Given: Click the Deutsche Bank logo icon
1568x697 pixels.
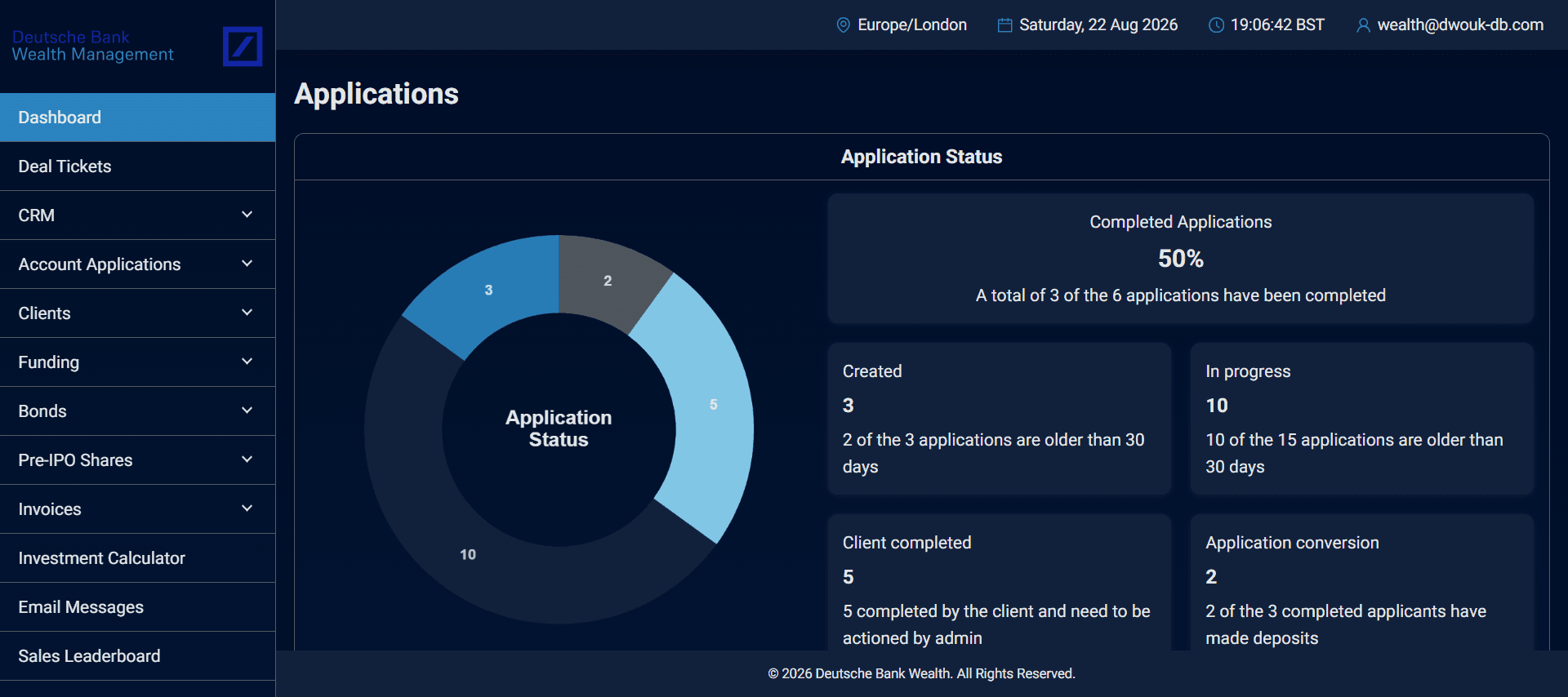Looking at the screenshot, I should coord(243,47).
